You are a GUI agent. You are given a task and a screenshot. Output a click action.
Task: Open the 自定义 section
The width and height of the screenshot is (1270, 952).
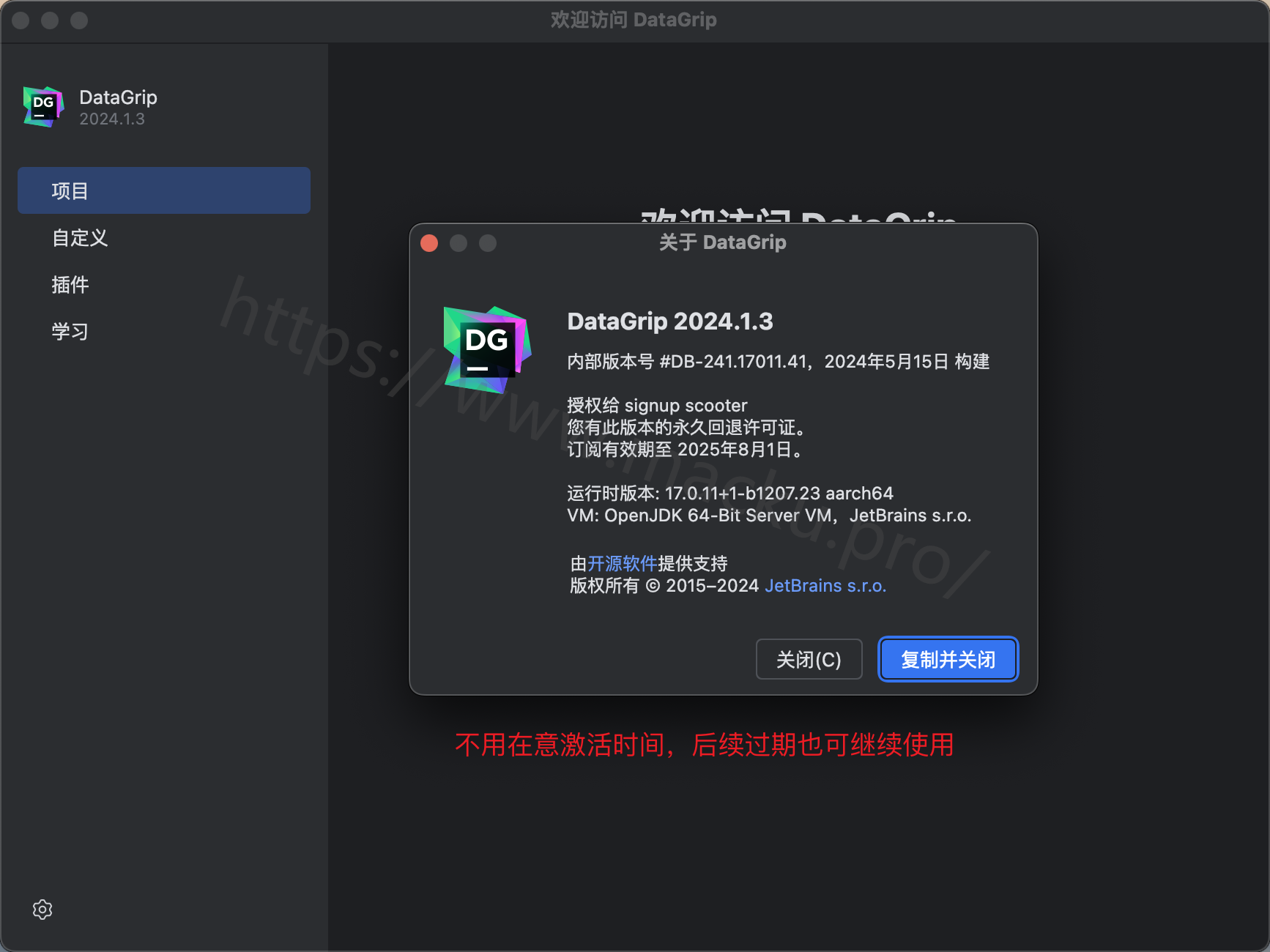click(80, 237)
